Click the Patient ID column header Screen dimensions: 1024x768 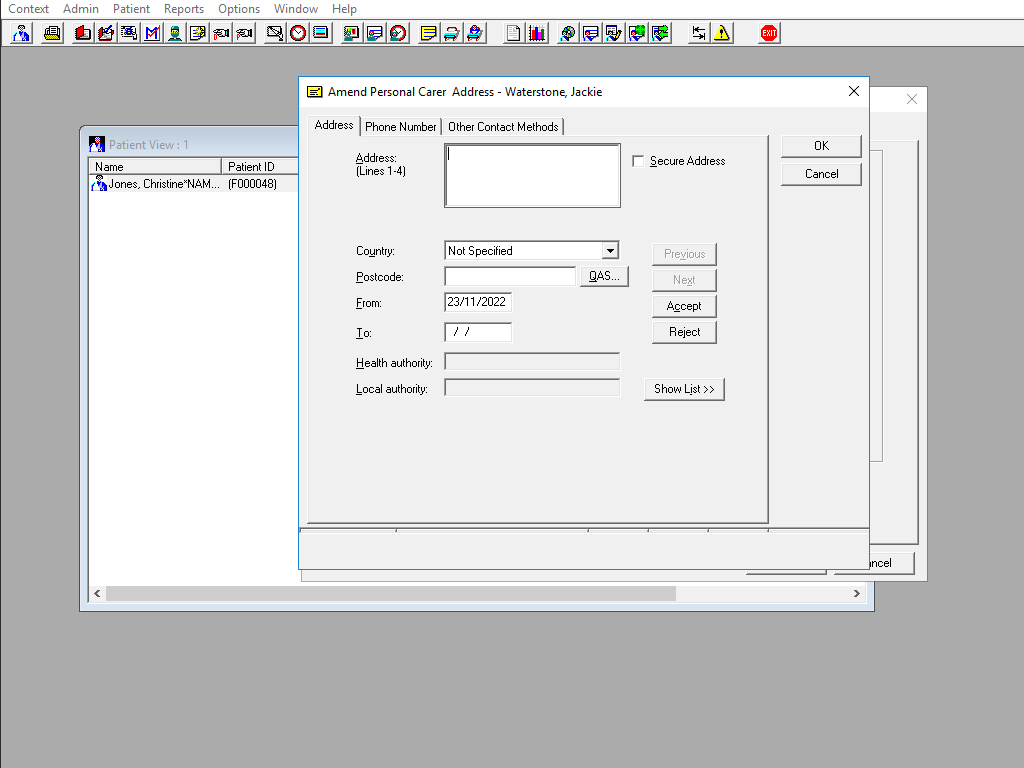coord(260,167)
